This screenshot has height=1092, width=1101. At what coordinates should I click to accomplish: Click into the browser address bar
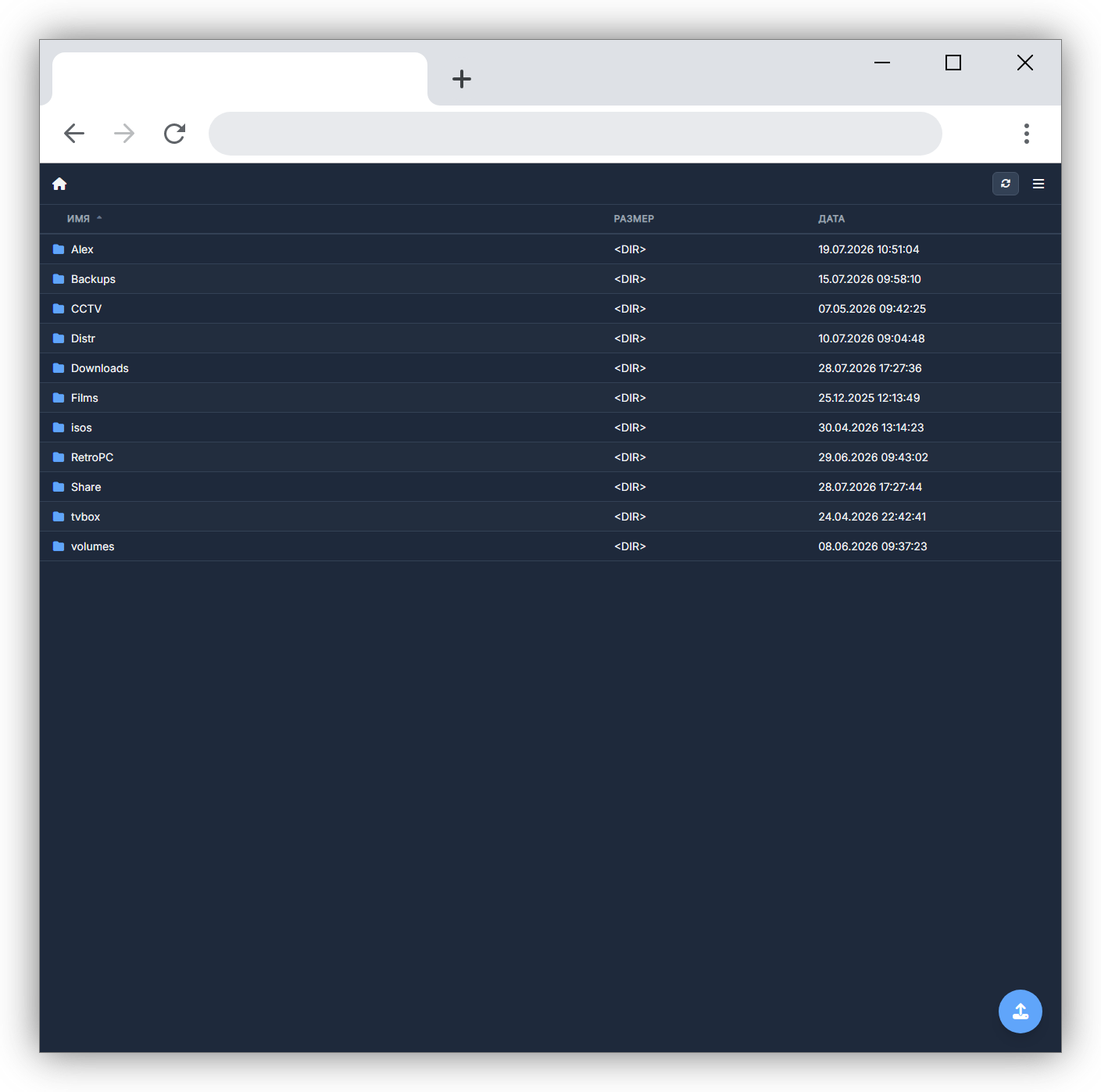coord(575,134)
